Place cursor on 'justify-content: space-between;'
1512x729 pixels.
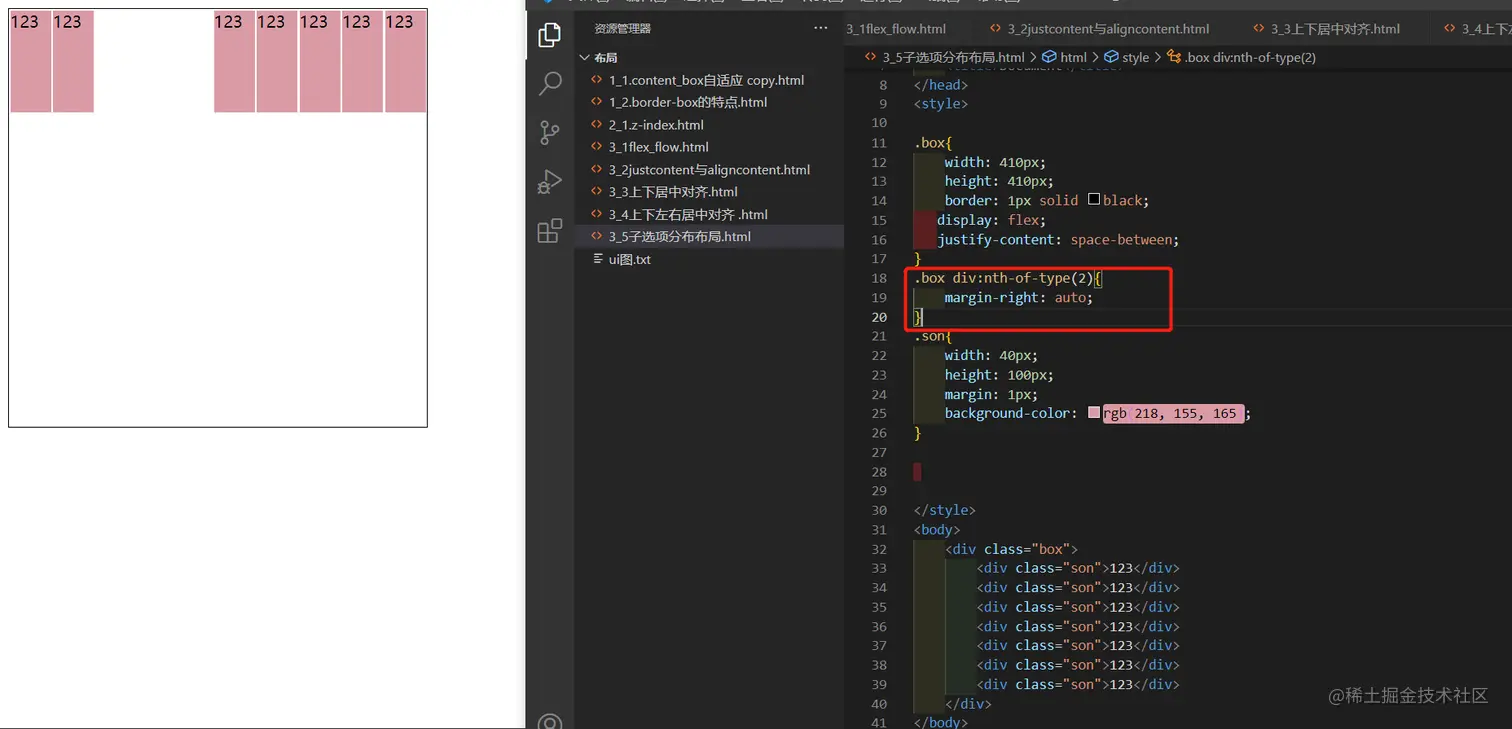point(1058,240)
